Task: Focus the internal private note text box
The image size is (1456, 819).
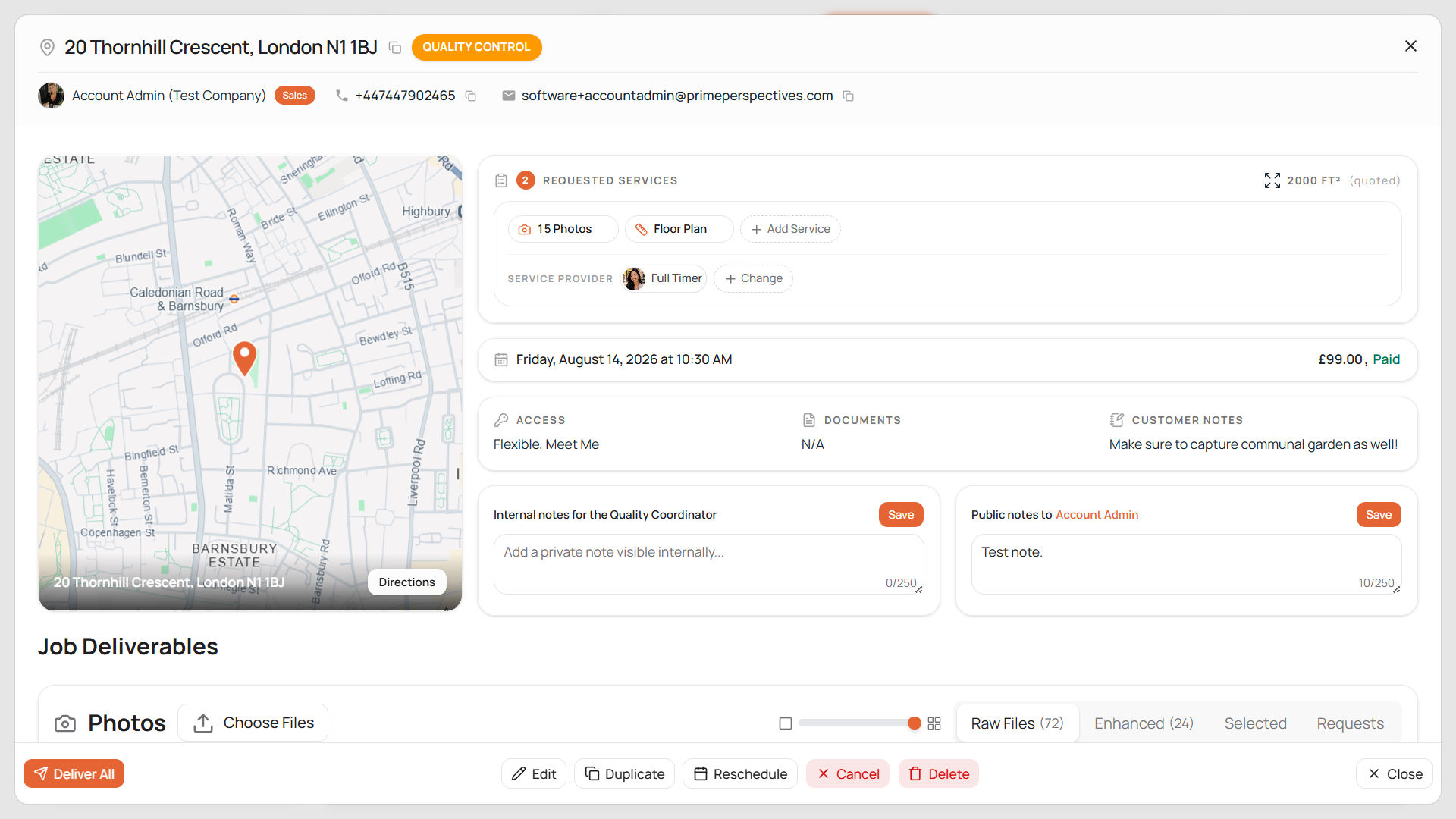Action: point(709,564)
